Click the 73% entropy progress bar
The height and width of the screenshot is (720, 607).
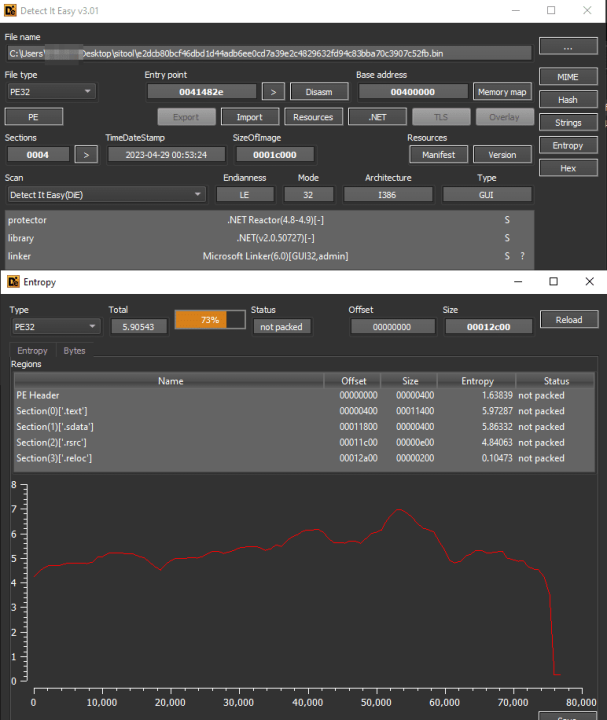coord(210,320)
